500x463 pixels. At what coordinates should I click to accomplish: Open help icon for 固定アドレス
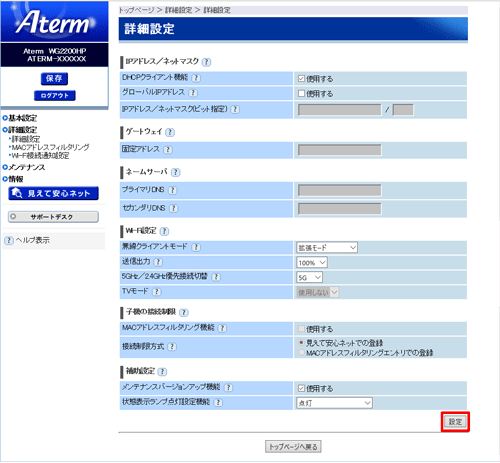168,150
